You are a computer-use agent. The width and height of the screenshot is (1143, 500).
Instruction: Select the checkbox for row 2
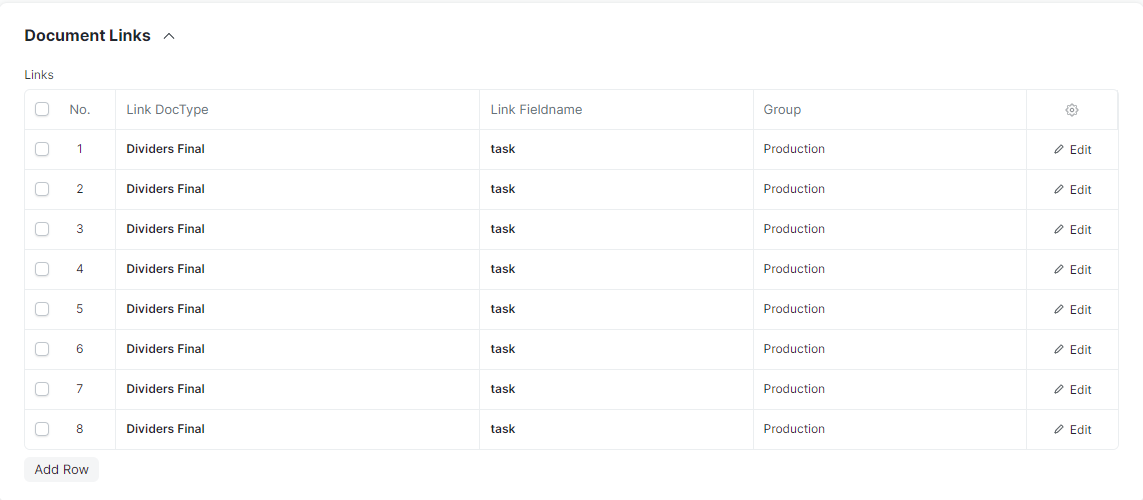coord(42,189)
